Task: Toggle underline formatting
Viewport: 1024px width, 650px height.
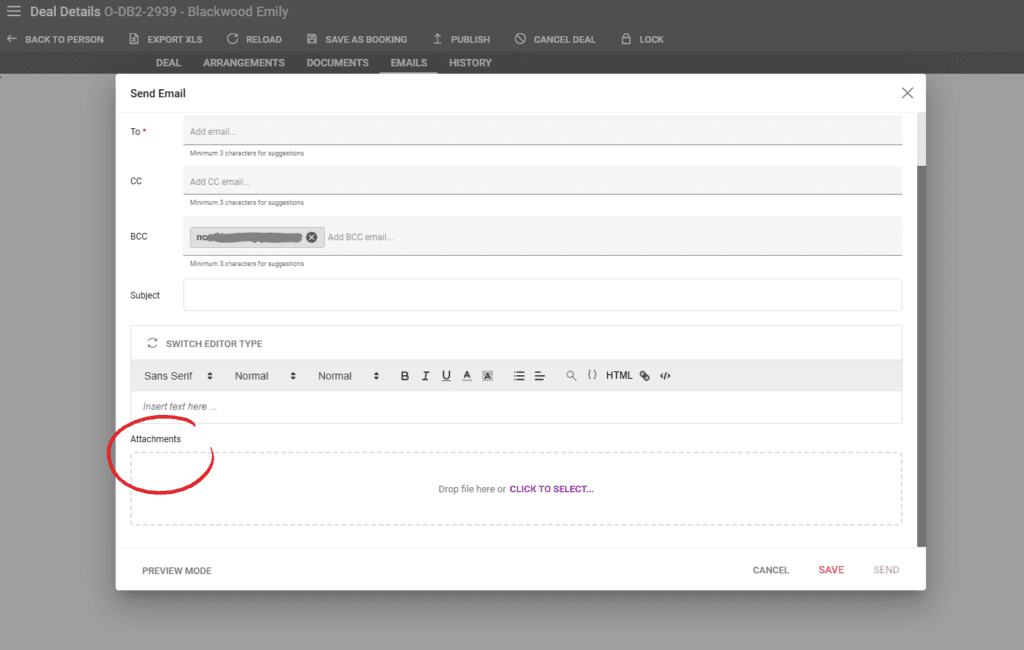Action: point(444,375)
